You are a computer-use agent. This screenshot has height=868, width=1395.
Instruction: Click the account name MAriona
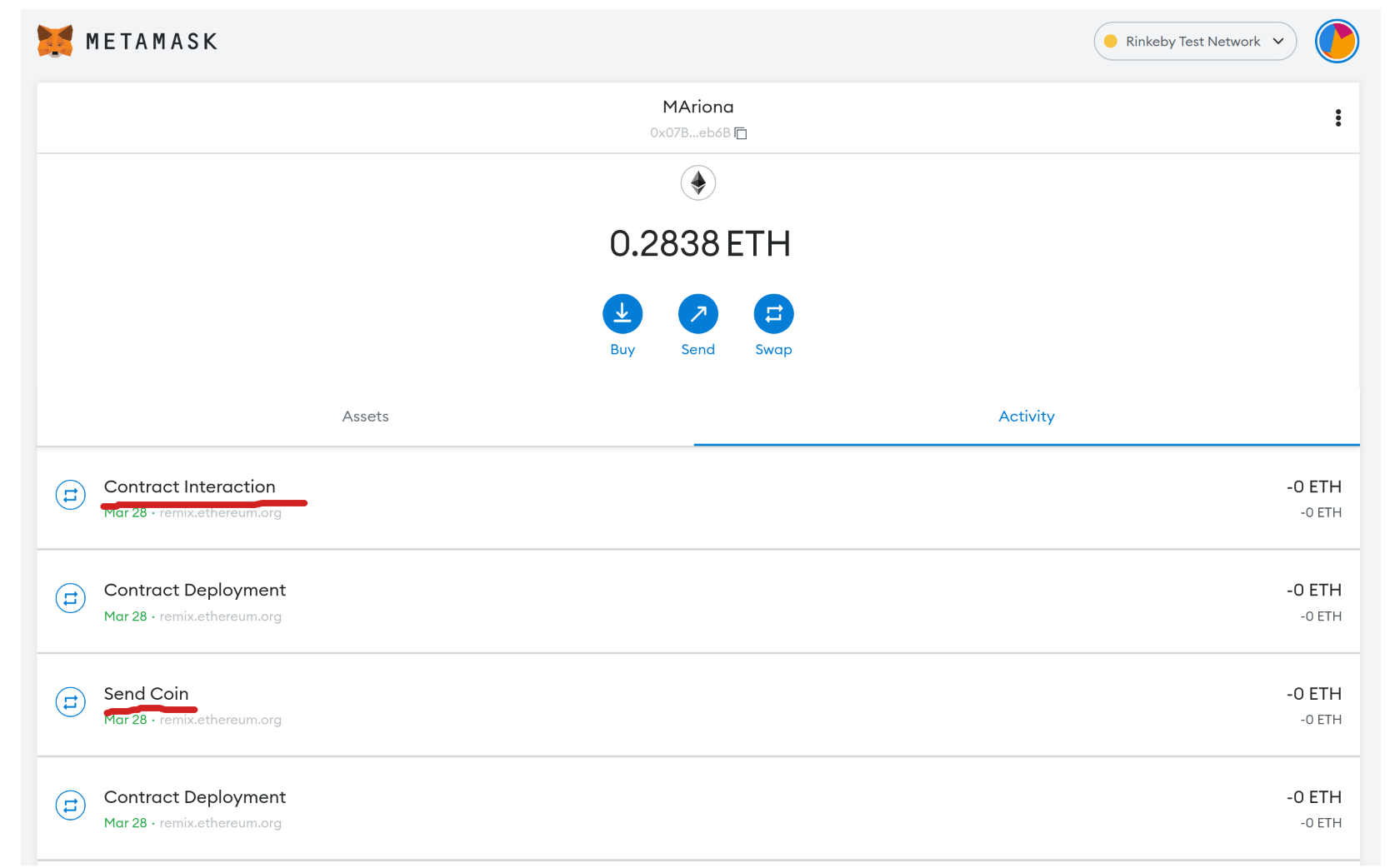[698, 106]
